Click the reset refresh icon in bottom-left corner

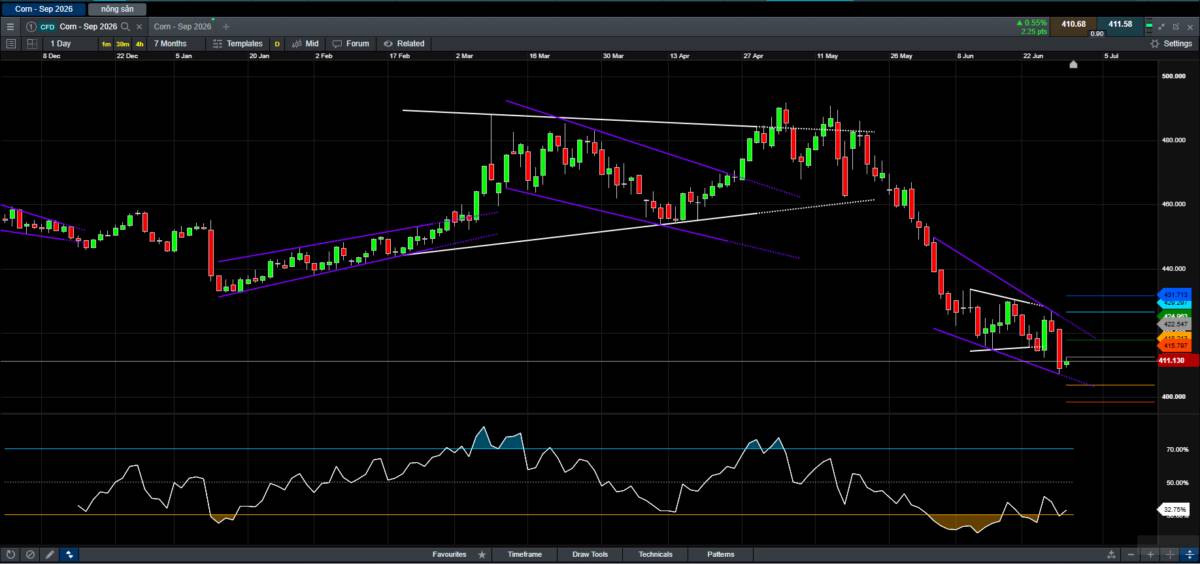11,554
